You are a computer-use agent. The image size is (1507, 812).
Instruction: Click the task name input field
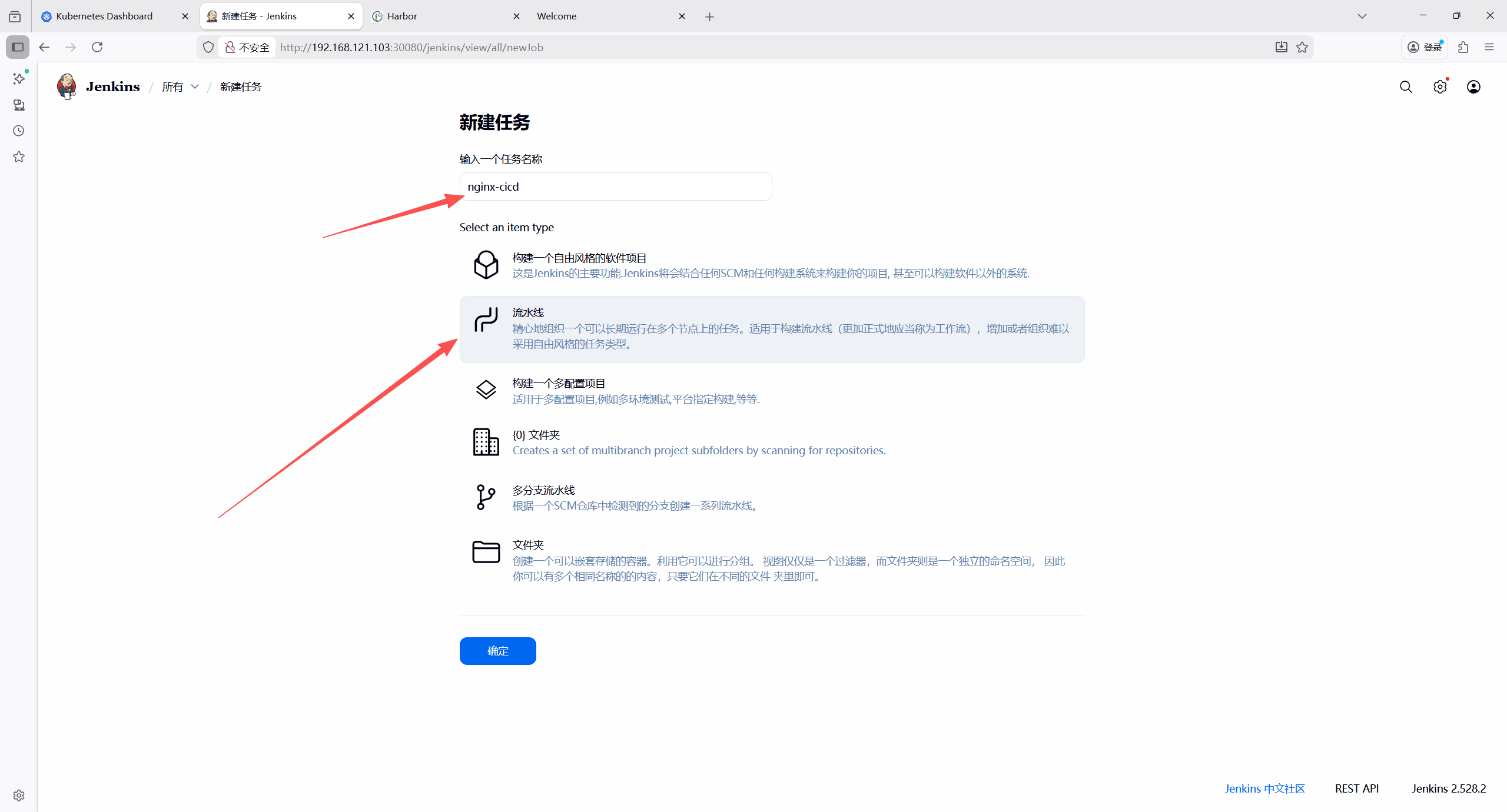point(615,187)
